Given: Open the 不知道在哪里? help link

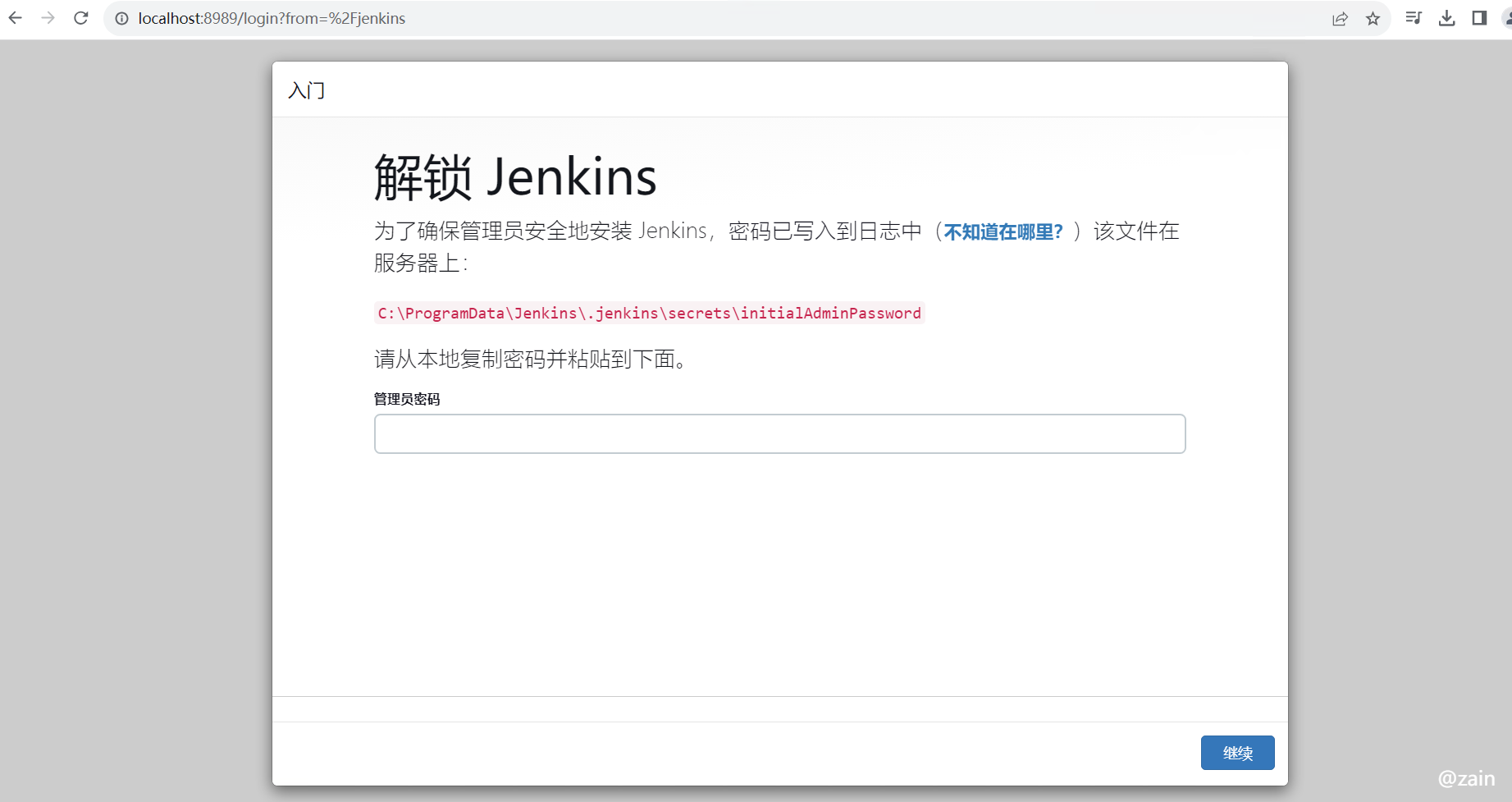Looking at the screenshot, I should click(1003, 232).
